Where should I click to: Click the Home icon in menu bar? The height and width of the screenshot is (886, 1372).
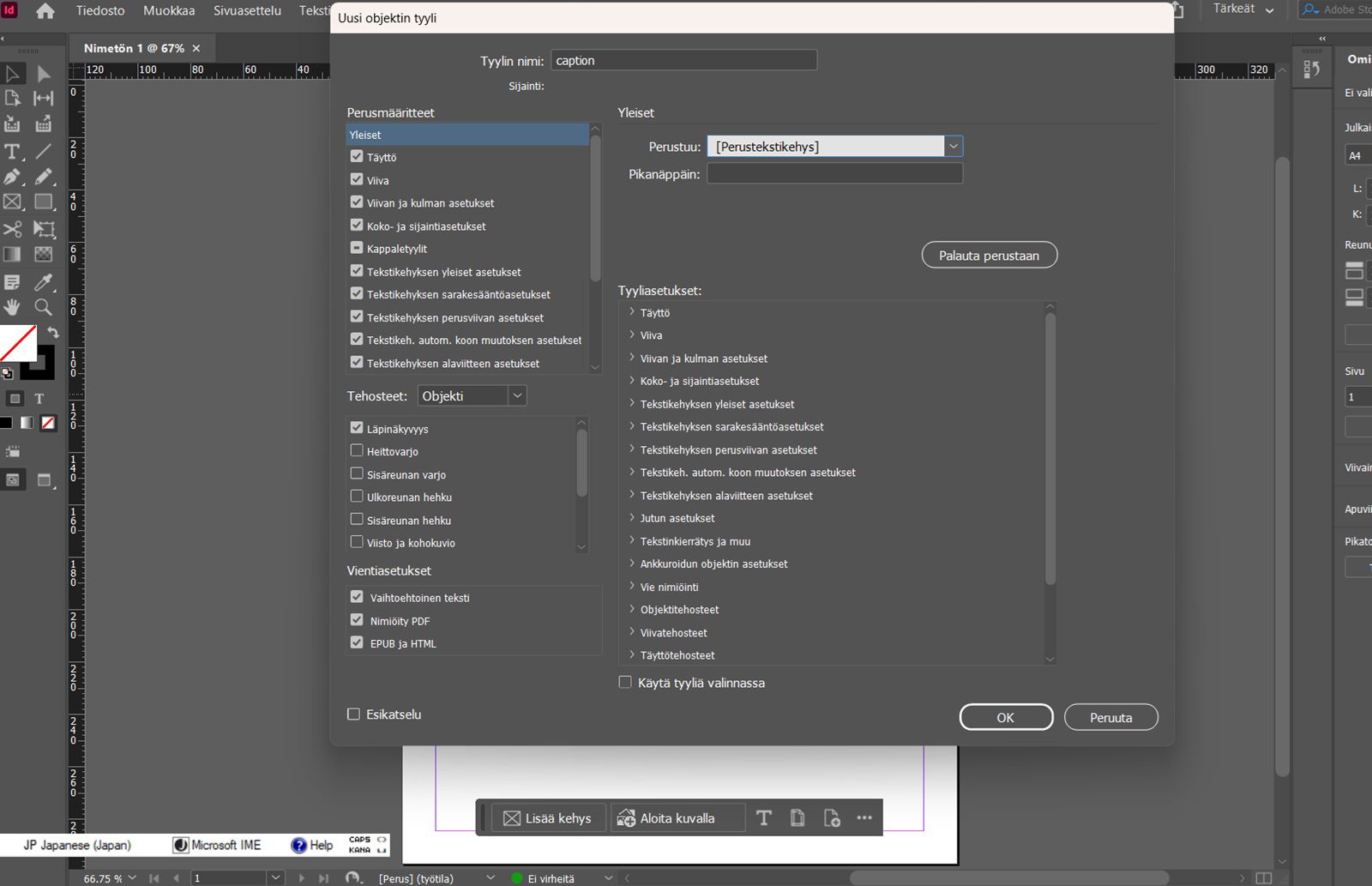point(45,11)
